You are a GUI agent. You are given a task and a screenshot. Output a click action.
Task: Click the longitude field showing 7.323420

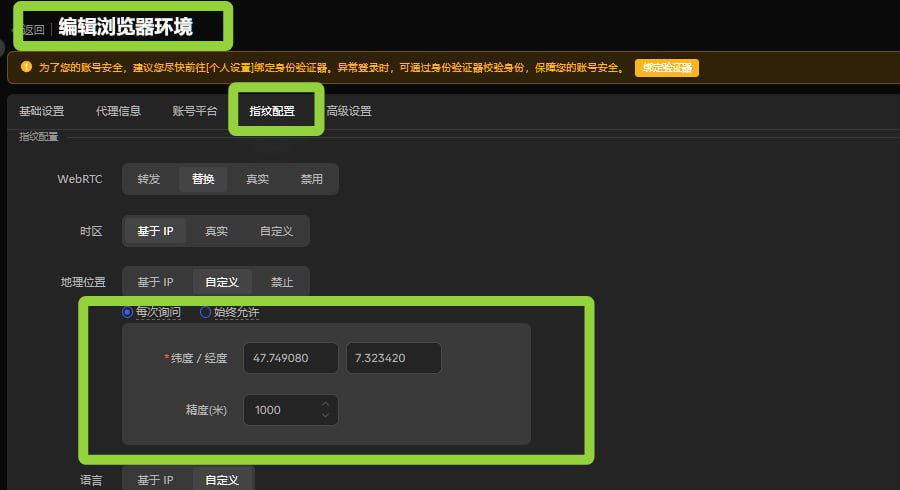coord(394,358)
